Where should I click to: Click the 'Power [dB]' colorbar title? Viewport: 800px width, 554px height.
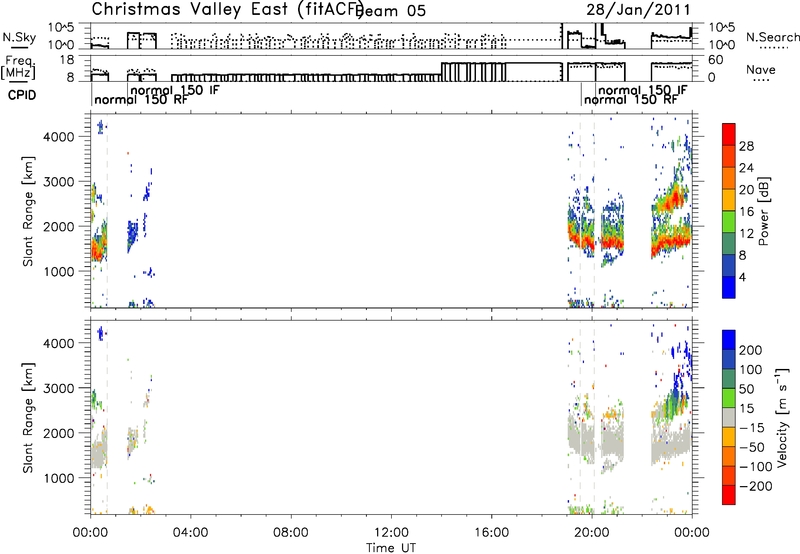pos(763,211)
